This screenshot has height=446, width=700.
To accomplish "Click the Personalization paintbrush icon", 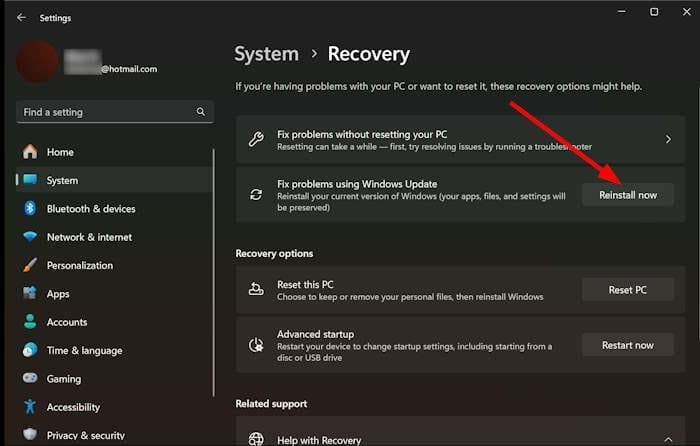I will (x=30, y=265).
